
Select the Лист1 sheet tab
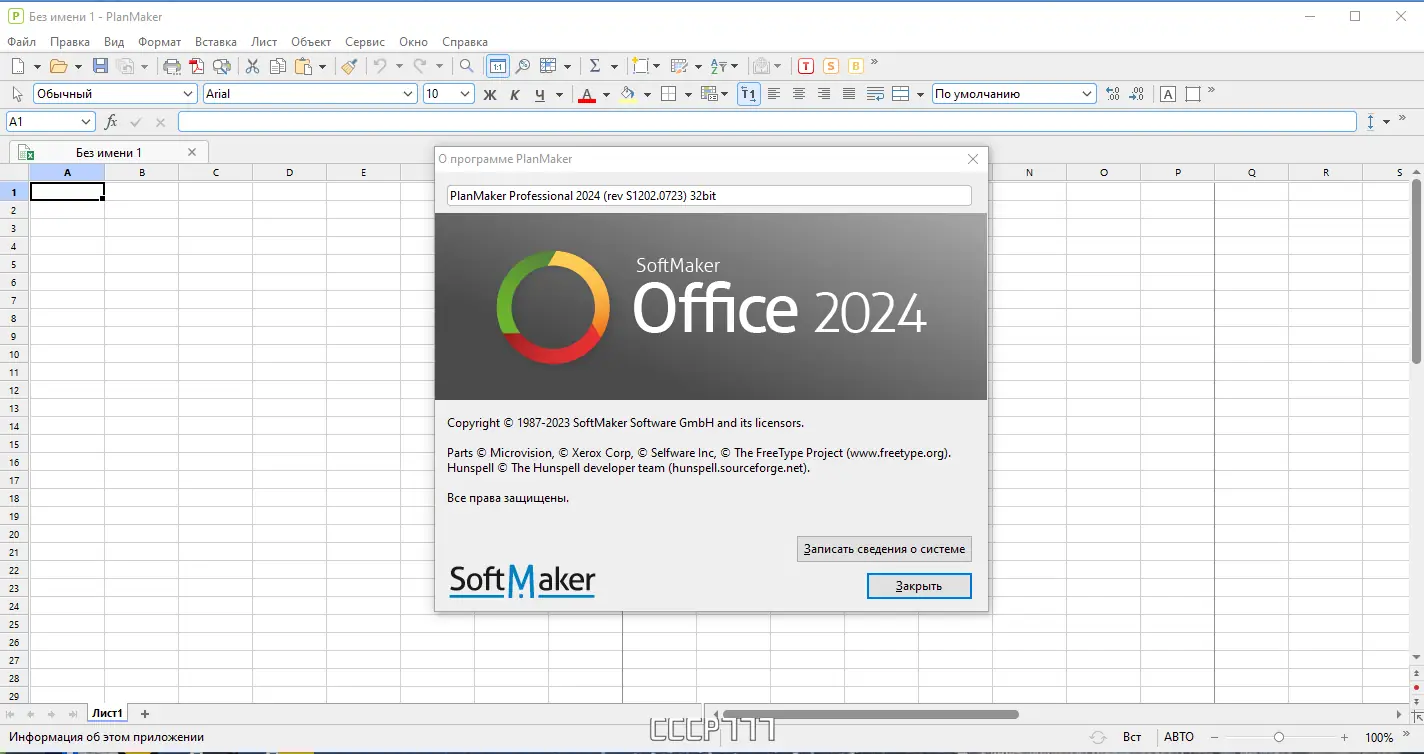pyautogui.click(x=107, y=713)
